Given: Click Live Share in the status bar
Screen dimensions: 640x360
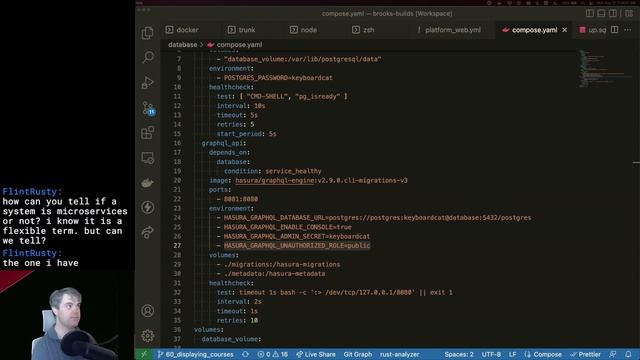Looking at the screenshot, I should (x=316, y=354).
